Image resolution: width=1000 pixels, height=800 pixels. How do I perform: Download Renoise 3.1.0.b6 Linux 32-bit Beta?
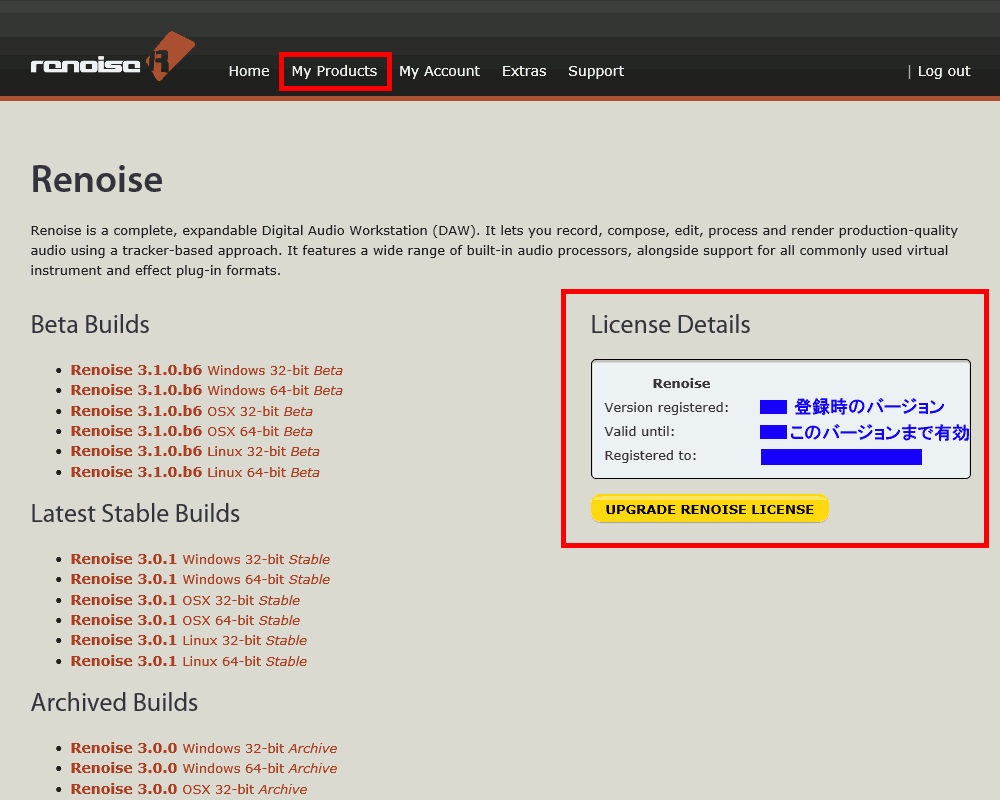[x=195, y=452]
